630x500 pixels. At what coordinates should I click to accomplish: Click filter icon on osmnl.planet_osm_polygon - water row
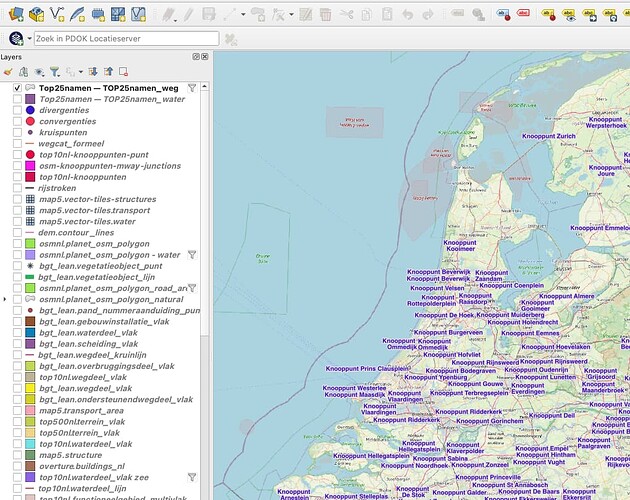192,255
